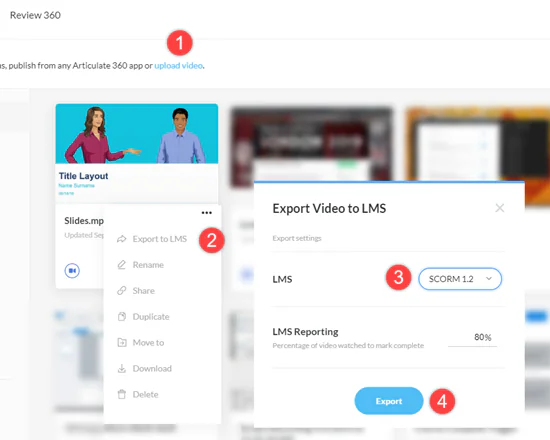Click the upload video link
The height and width of the screenshot is (440, 550).
[x=179, y=66]
